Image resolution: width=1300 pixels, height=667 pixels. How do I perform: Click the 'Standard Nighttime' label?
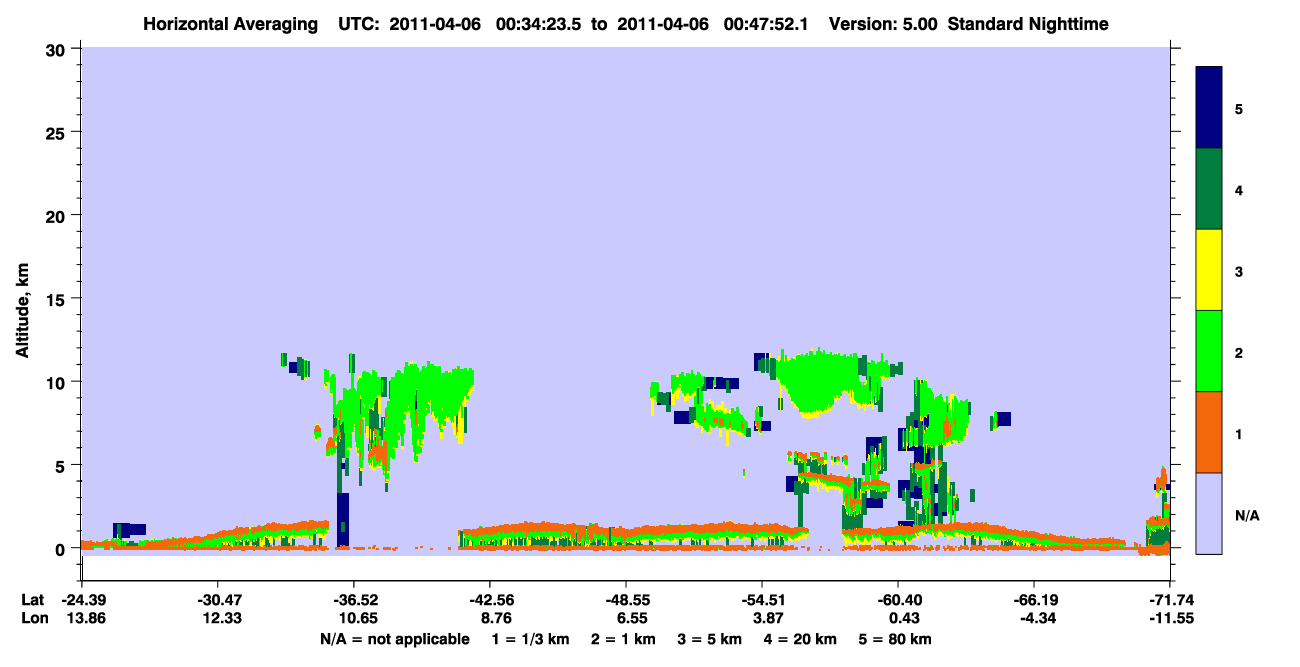coord(1028,23)
